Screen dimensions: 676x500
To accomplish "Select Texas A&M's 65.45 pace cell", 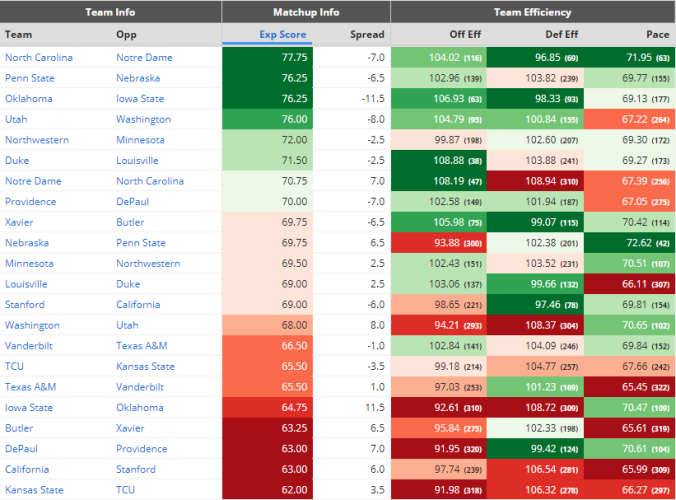I will tap(630, 387).
